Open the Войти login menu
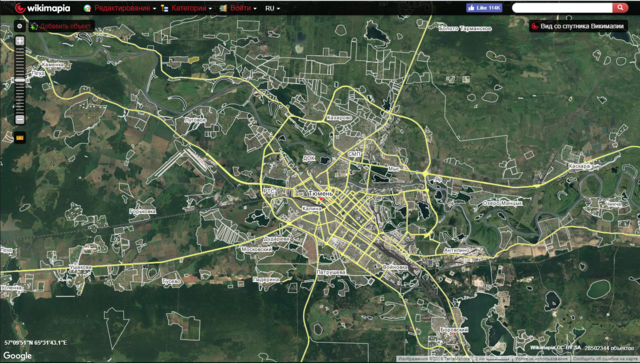This screenshot has height=363, width=640. (x=240, y=8)
